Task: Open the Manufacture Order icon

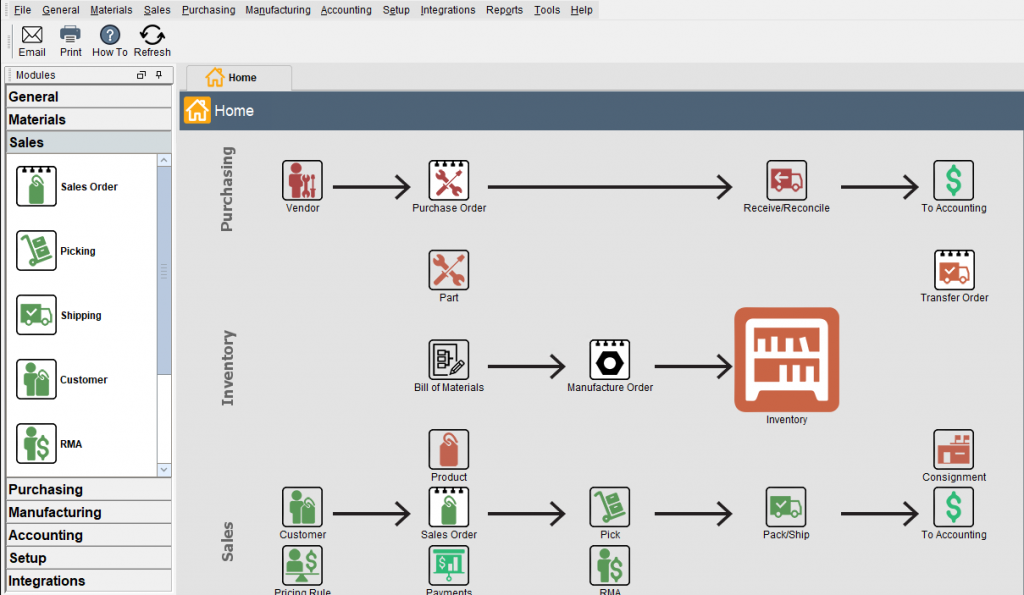Action: pyautogui.click(x=609, y=360)
